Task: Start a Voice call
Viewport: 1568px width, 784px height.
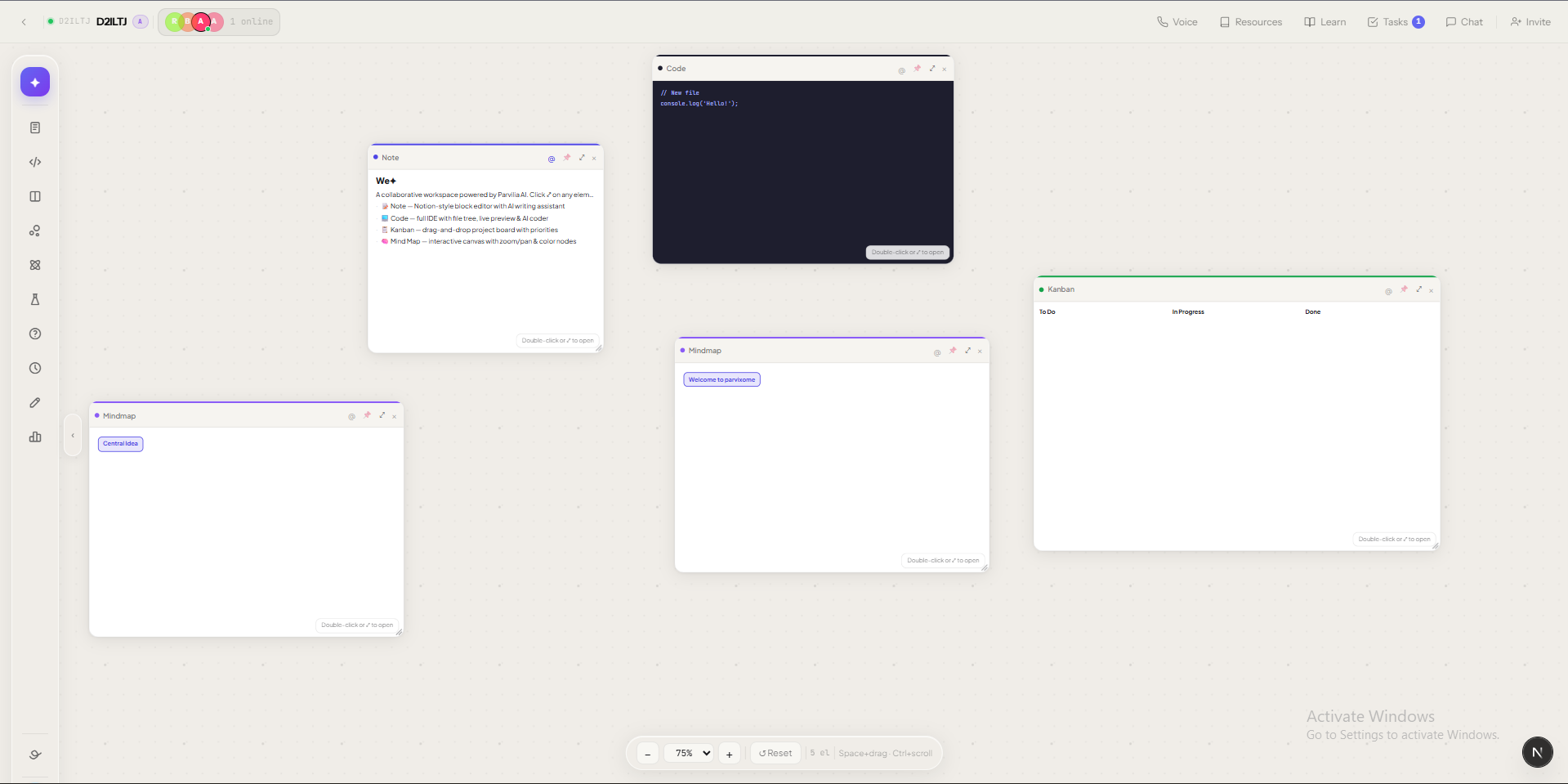Action: pyautogui.click(x=1177, y=22)
